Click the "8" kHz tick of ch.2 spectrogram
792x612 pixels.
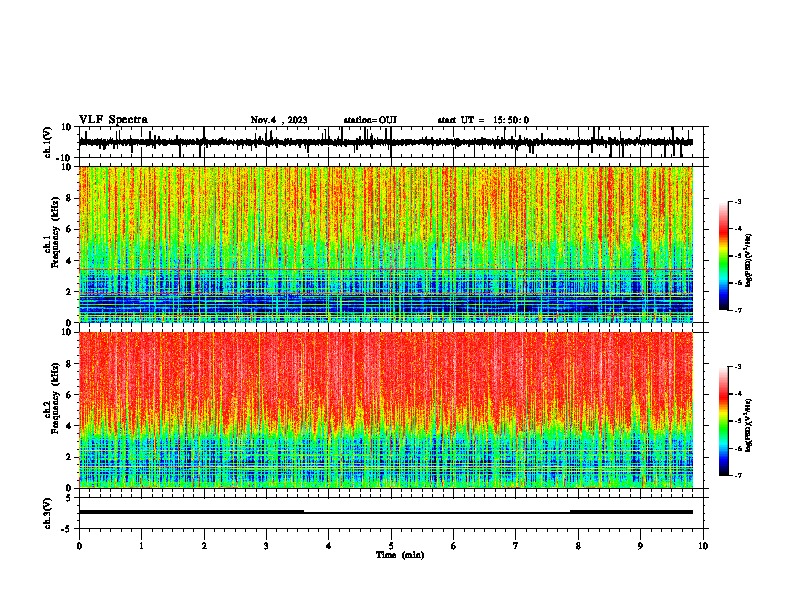coord(70,364)
